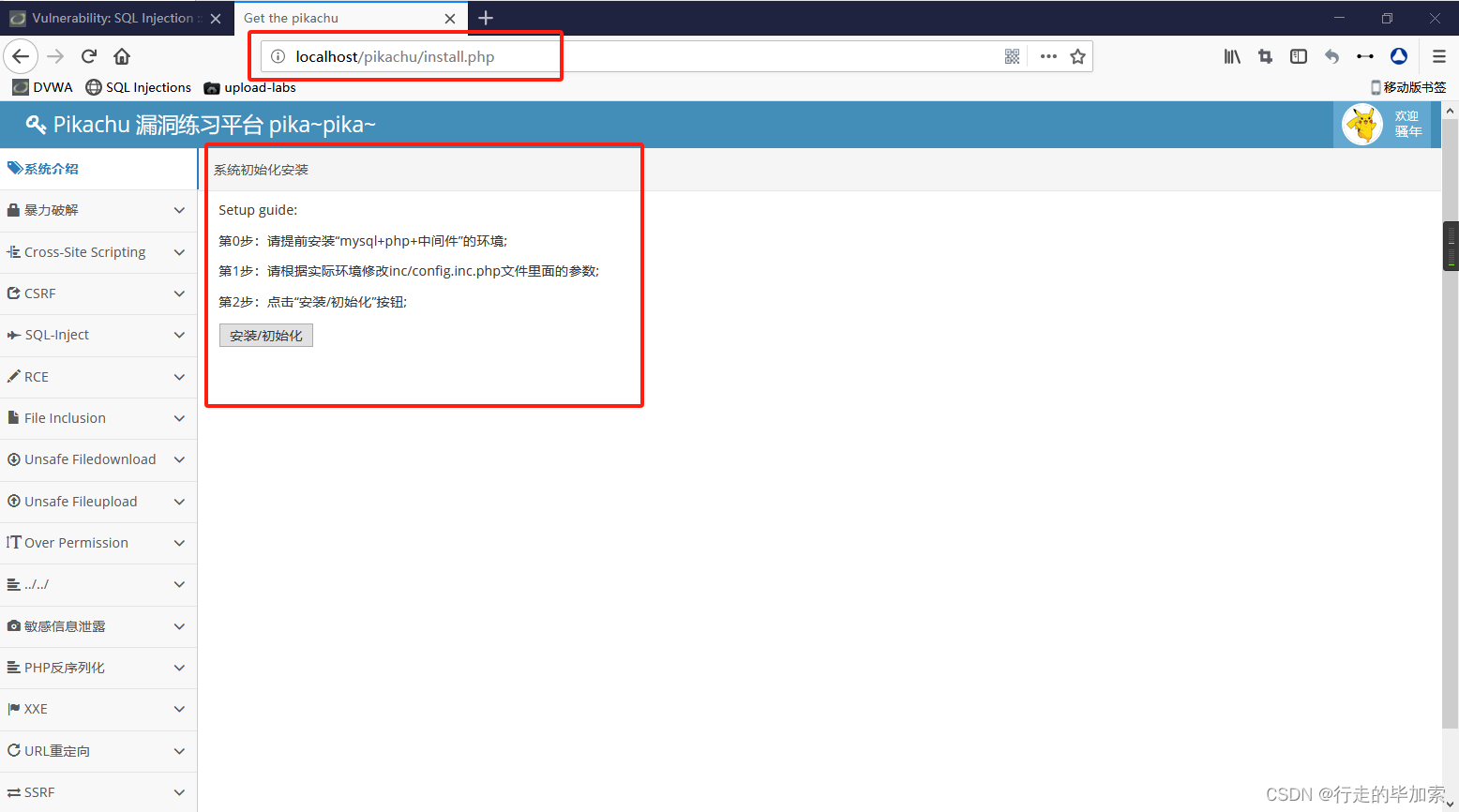
Task: Go back with the browser back arrow
Action: (x=21, y=56)
